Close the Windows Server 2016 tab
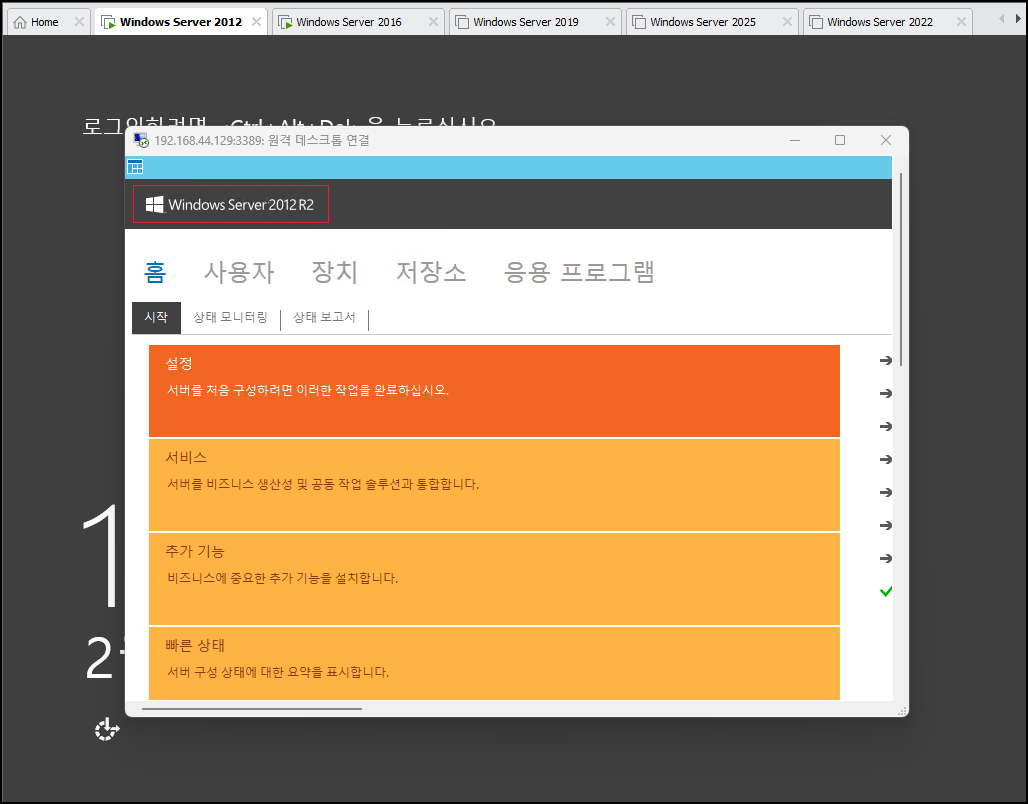This screenshot has height=804, width=1028. [x=433, y=22]
